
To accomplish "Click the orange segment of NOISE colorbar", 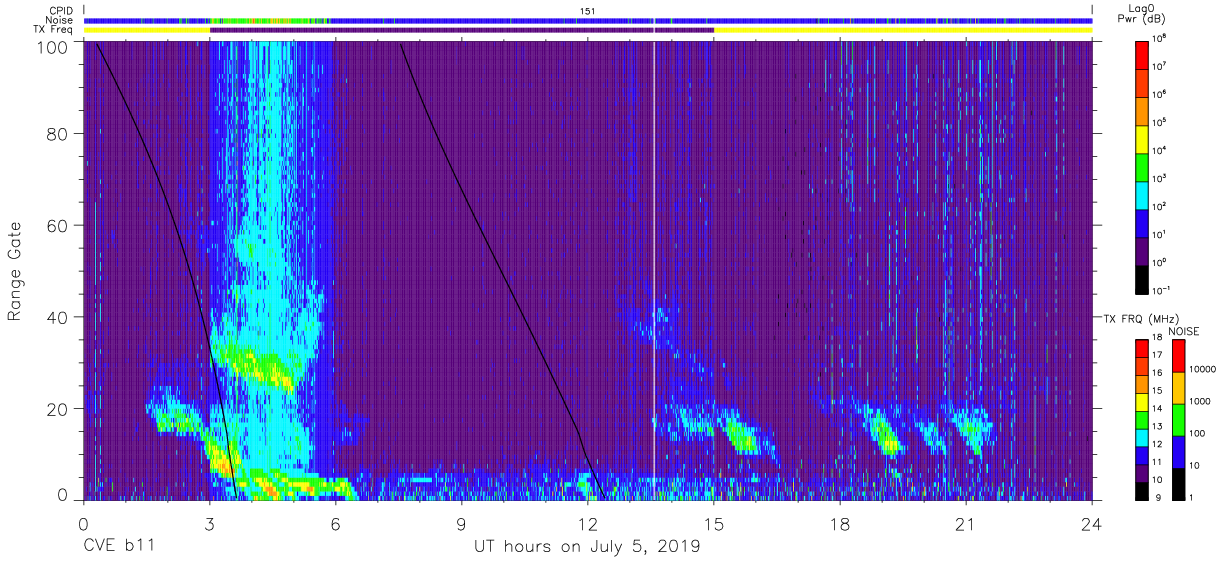I will [x=1178, y=387].
